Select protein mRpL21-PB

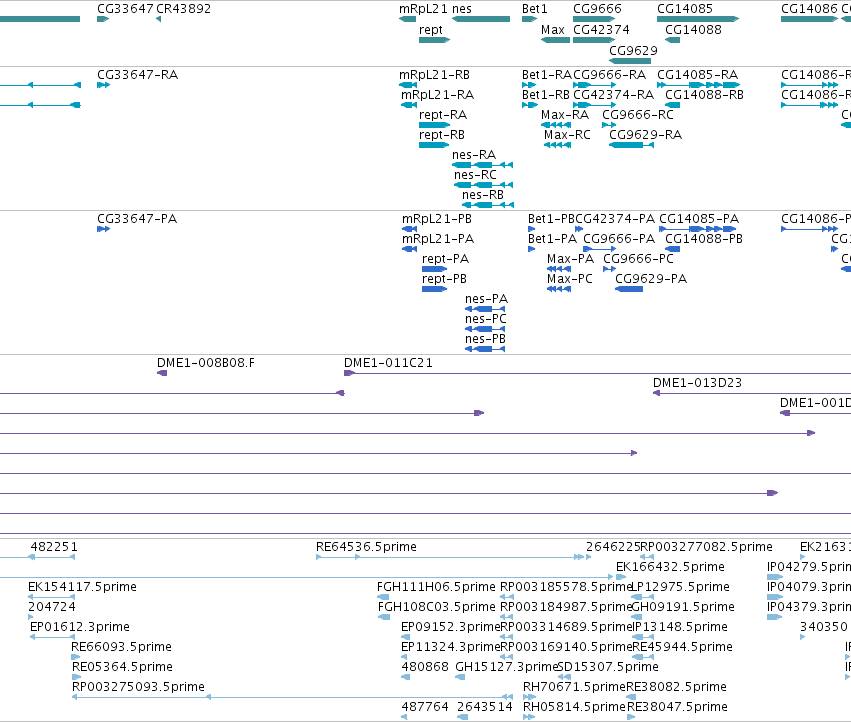[x=410, y=229]
